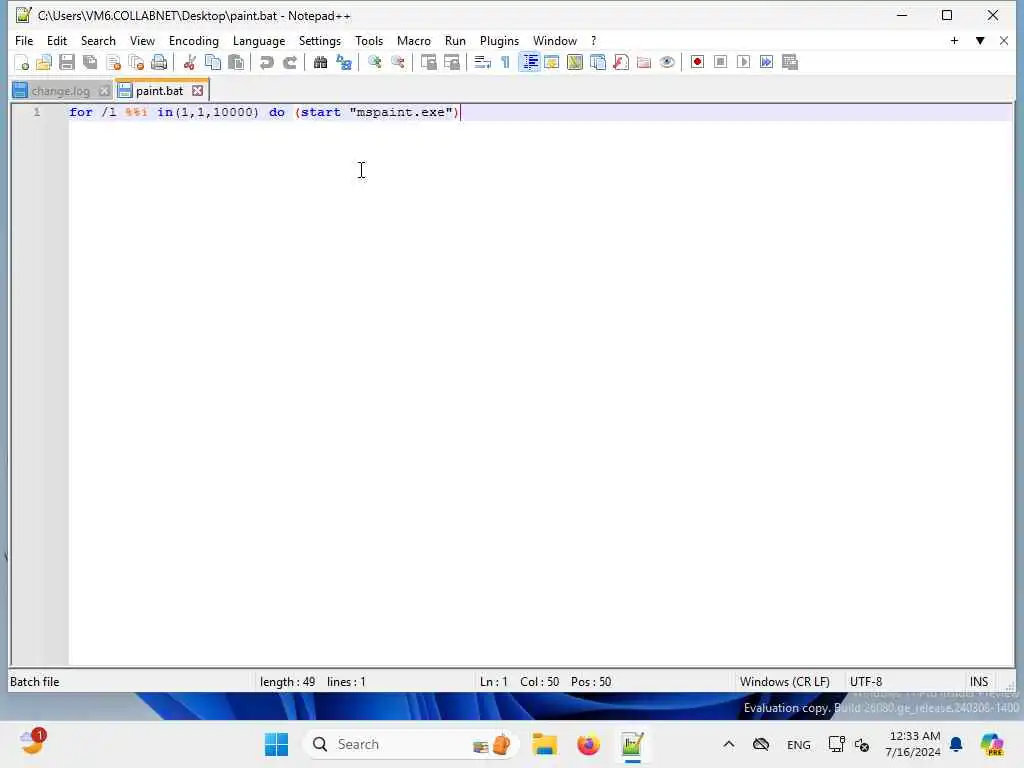Toggle synchronize vertical scrolling icon
The width and height of the screenshot is (1024, 768).
428,63
